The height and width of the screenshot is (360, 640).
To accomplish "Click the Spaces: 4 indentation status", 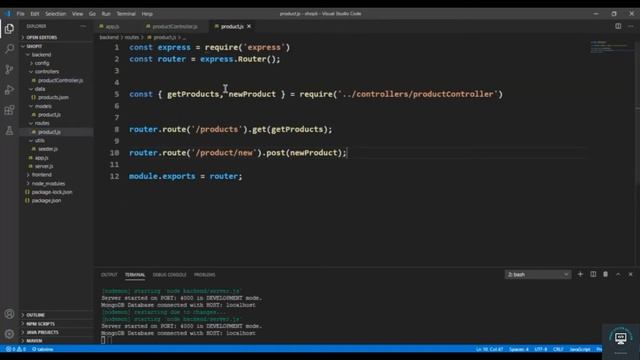I will tap(519, 349).
